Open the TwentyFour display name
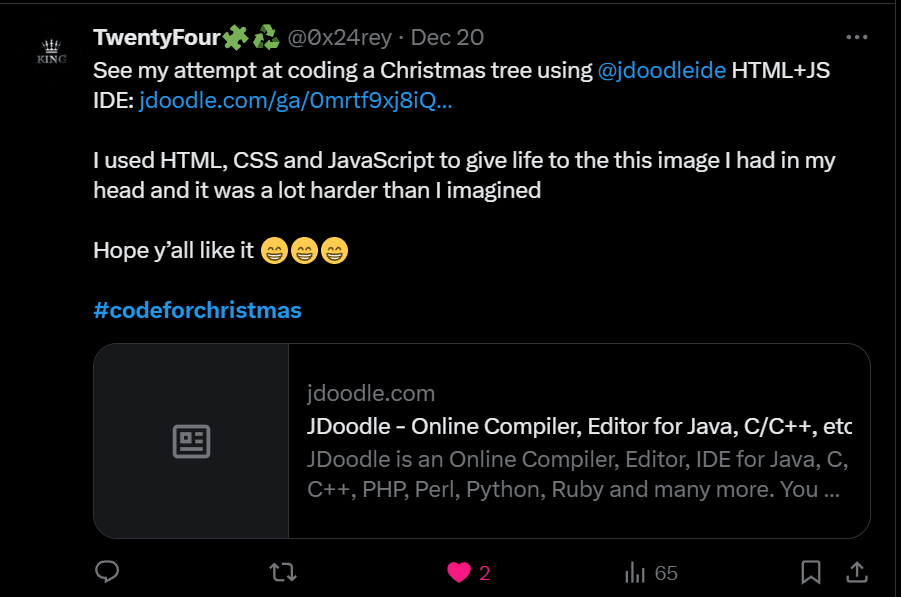The height and width of the screenshot is (597, 901). tap(156, 38)
